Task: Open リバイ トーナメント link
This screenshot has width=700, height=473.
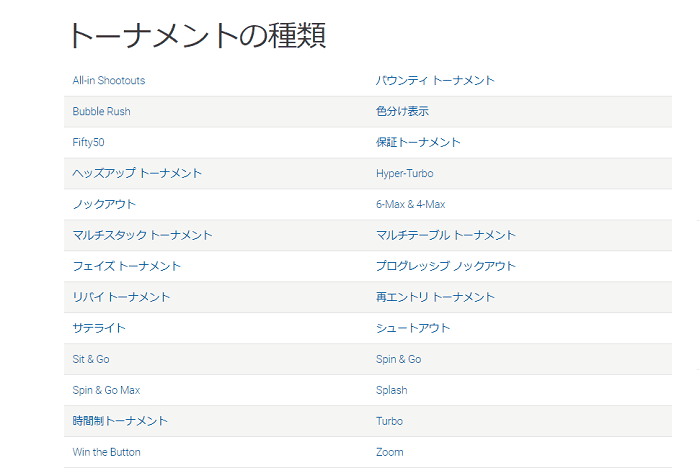Action: [x=121, y=297]
